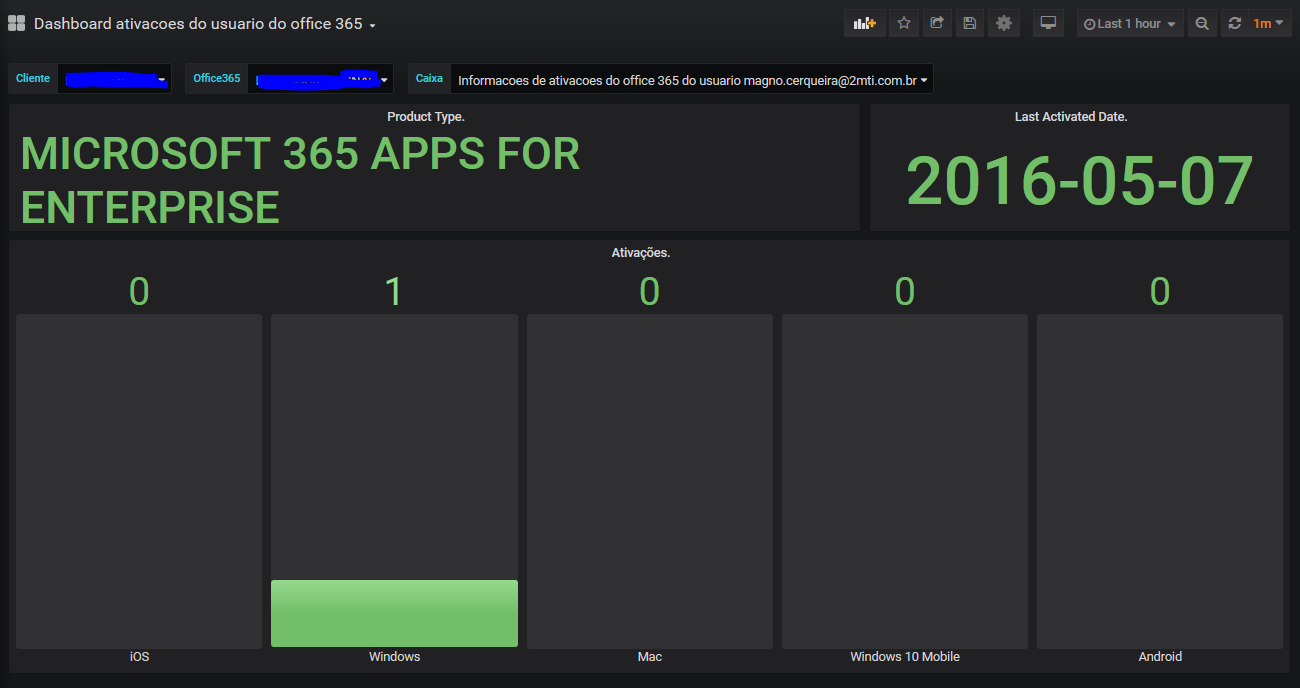Click the 2016-05-07 date value

click(x=1080, y=181)
